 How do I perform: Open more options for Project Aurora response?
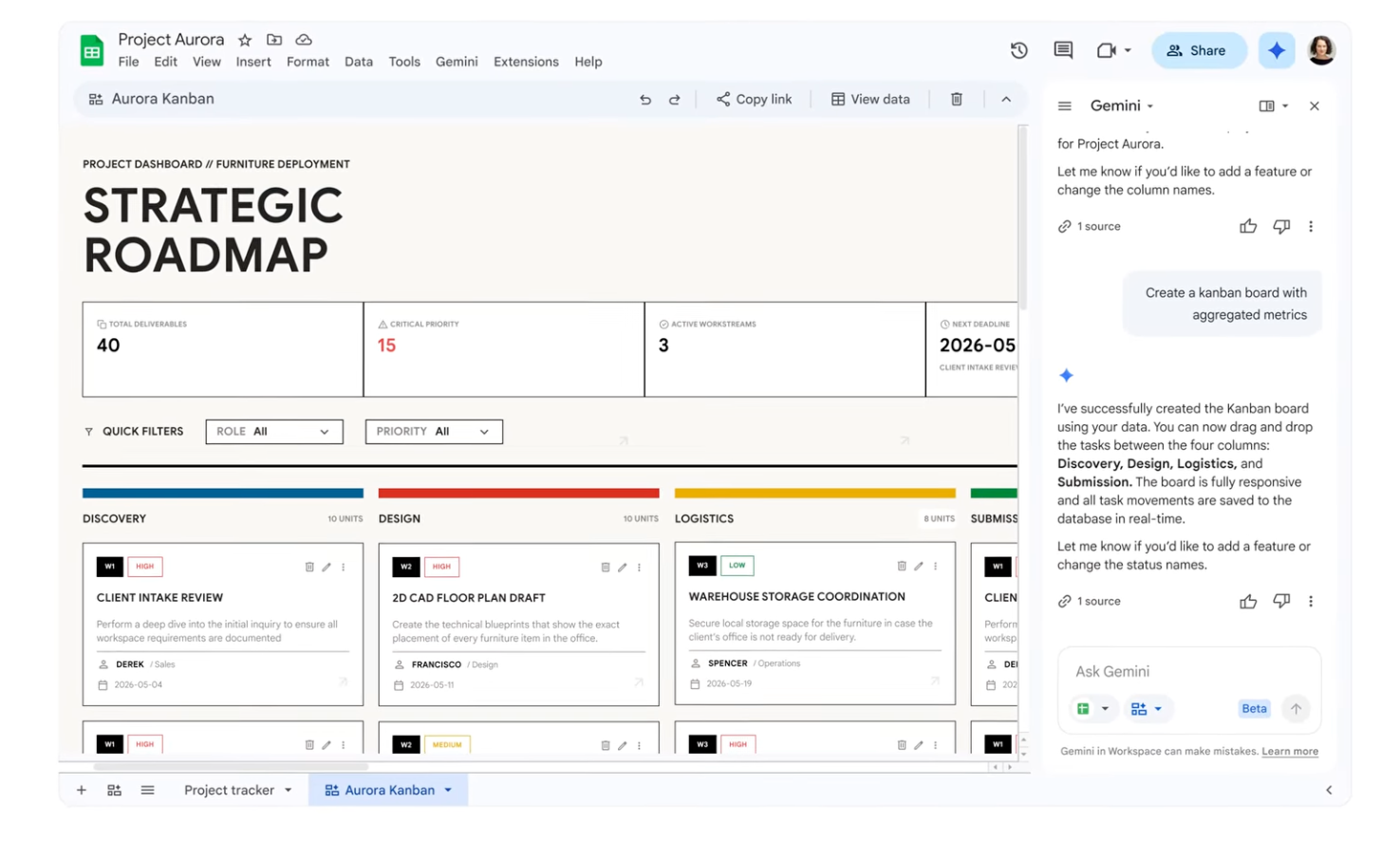[x=1311, y=226]
